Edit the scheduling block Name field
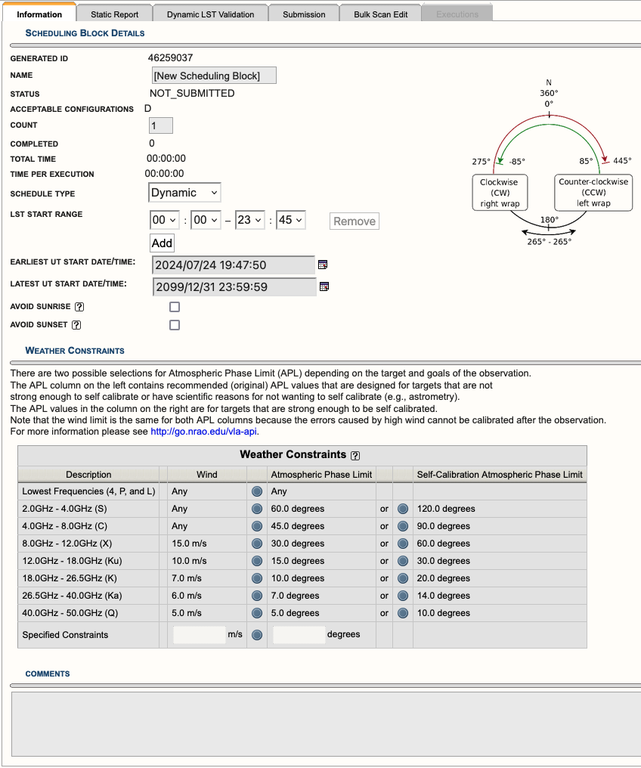This screenshot has height=768, width=641. click(x=214, y=75)
